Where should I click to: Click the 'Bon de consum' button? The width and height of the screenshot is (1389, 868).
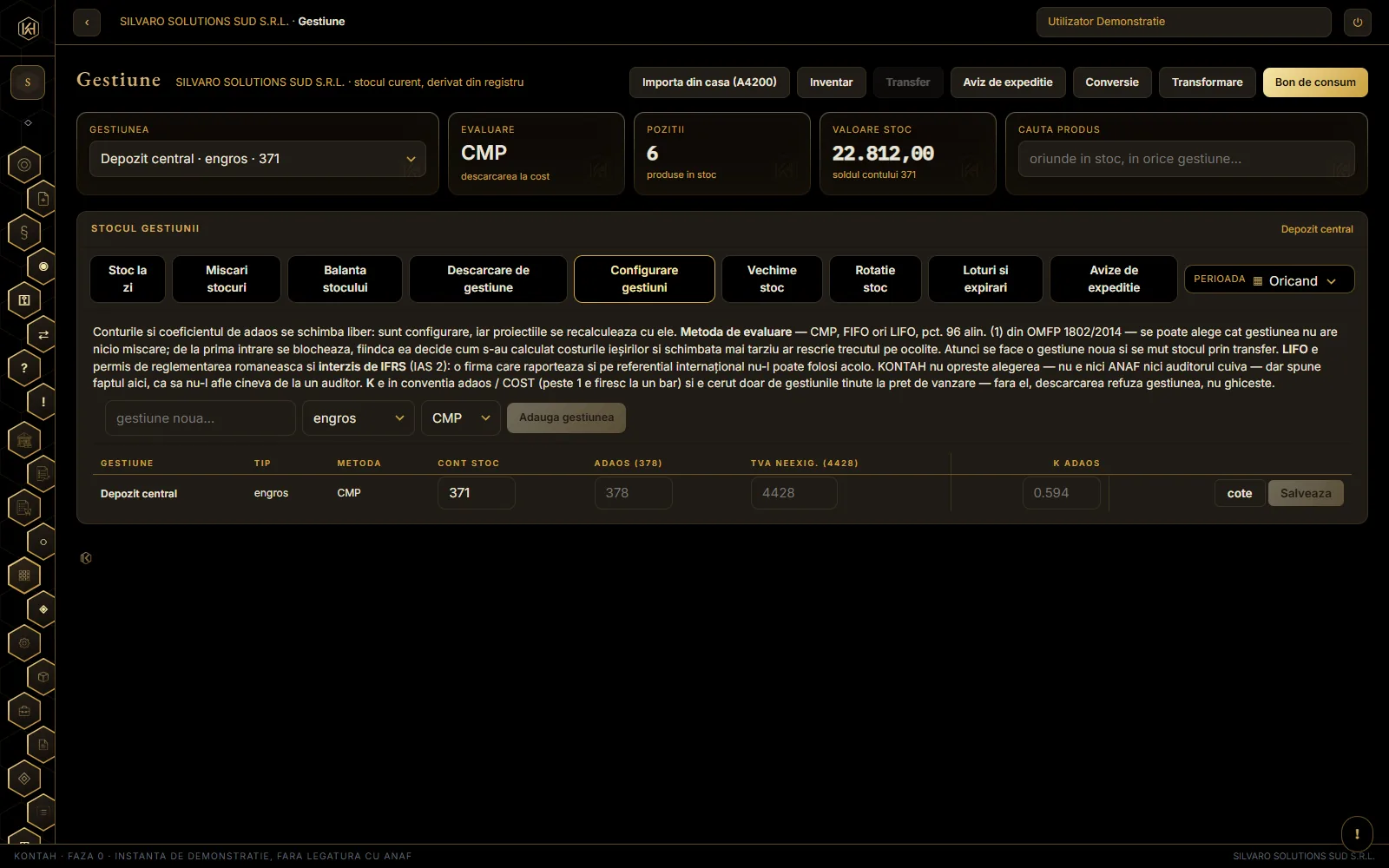(x=1315, y=82)
